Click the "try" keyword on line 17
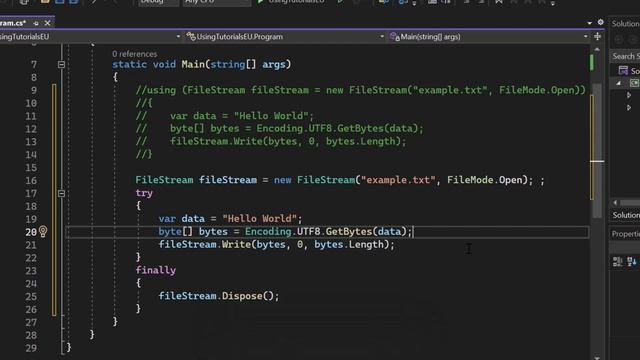The image size is (640, 360). tap(144, 193)
